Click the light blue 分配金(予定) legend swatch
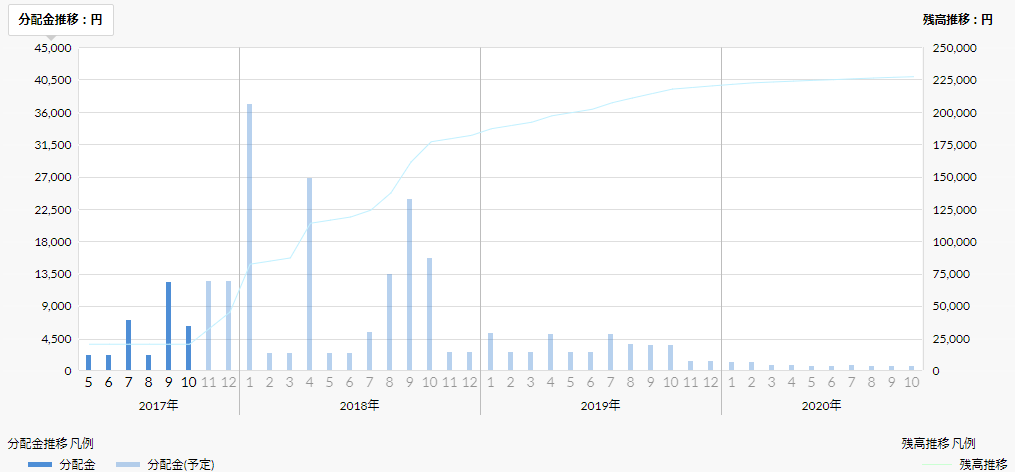This screenshot has height=472, width=1015. coord(128,464)
